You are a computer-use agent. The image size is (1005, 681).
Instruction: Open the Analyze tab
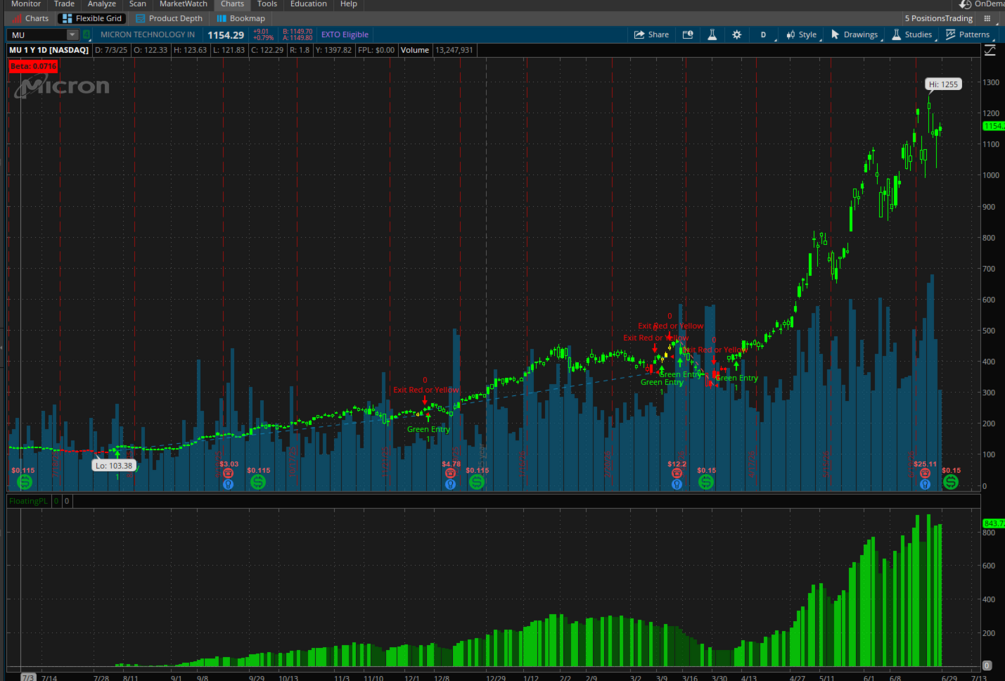(x=101, y=4)
